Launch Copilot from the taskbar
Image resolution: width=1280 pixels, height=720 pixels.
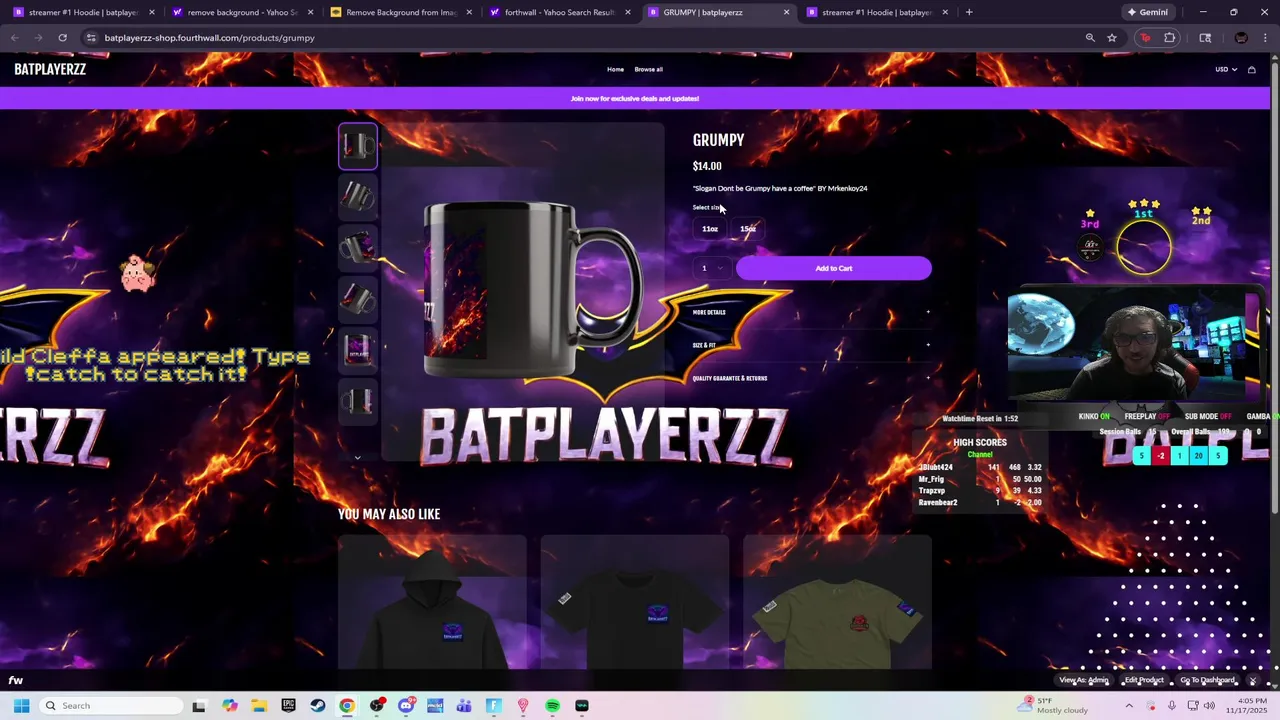click(x=230, y=706)
